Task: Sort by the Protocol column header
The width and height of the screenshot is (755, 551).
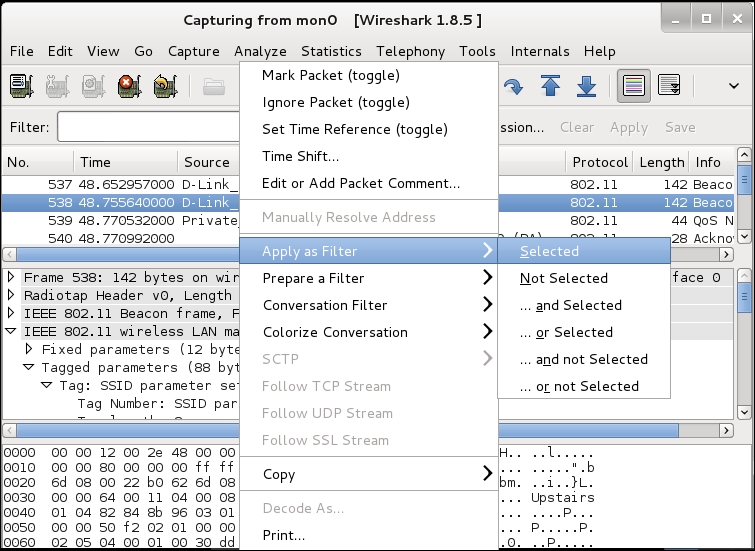Action: pos(599,162)
